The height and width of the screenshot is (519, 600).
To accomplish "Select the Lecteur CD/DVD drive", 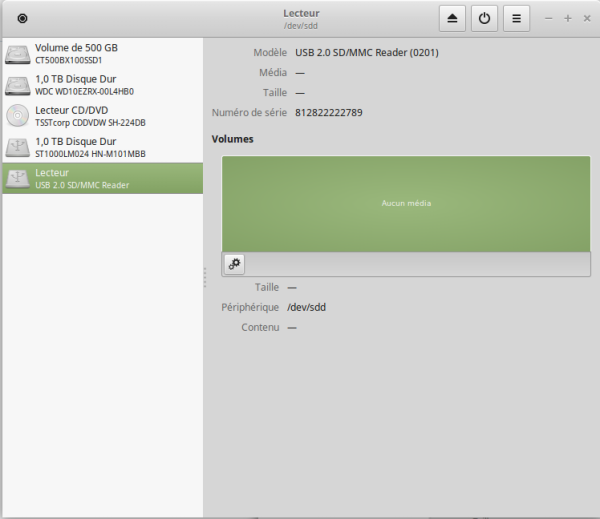I will tap(103, 116).
